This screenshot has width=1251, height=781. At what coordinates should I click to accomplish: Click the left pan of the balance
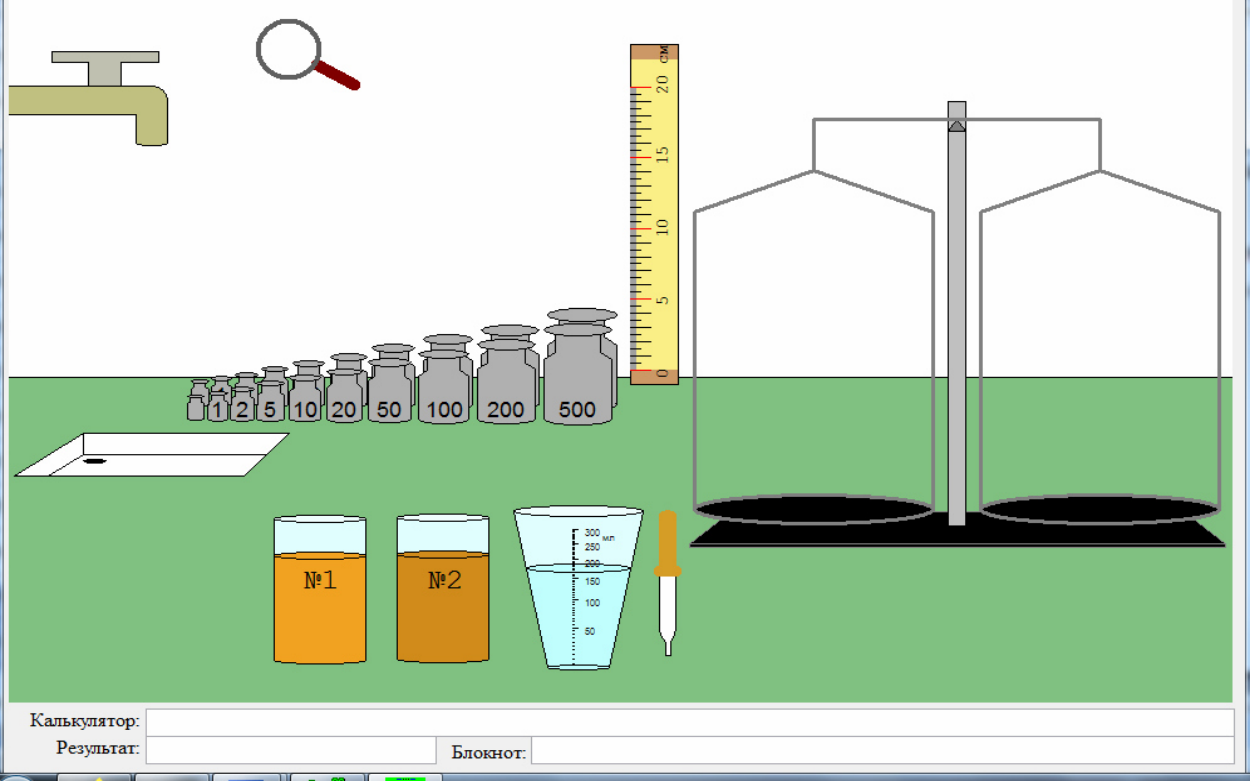coord(814,509)
